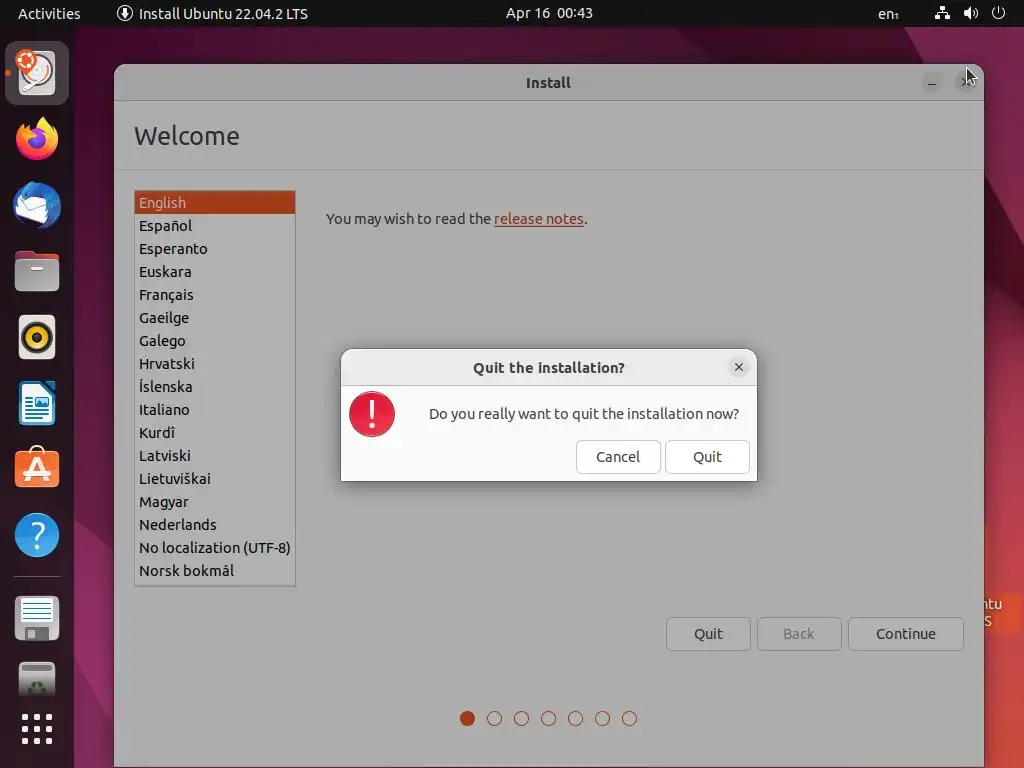Confirm Quit in the dialog
Screen dimensions: 1024x768
tap(707, 457)
